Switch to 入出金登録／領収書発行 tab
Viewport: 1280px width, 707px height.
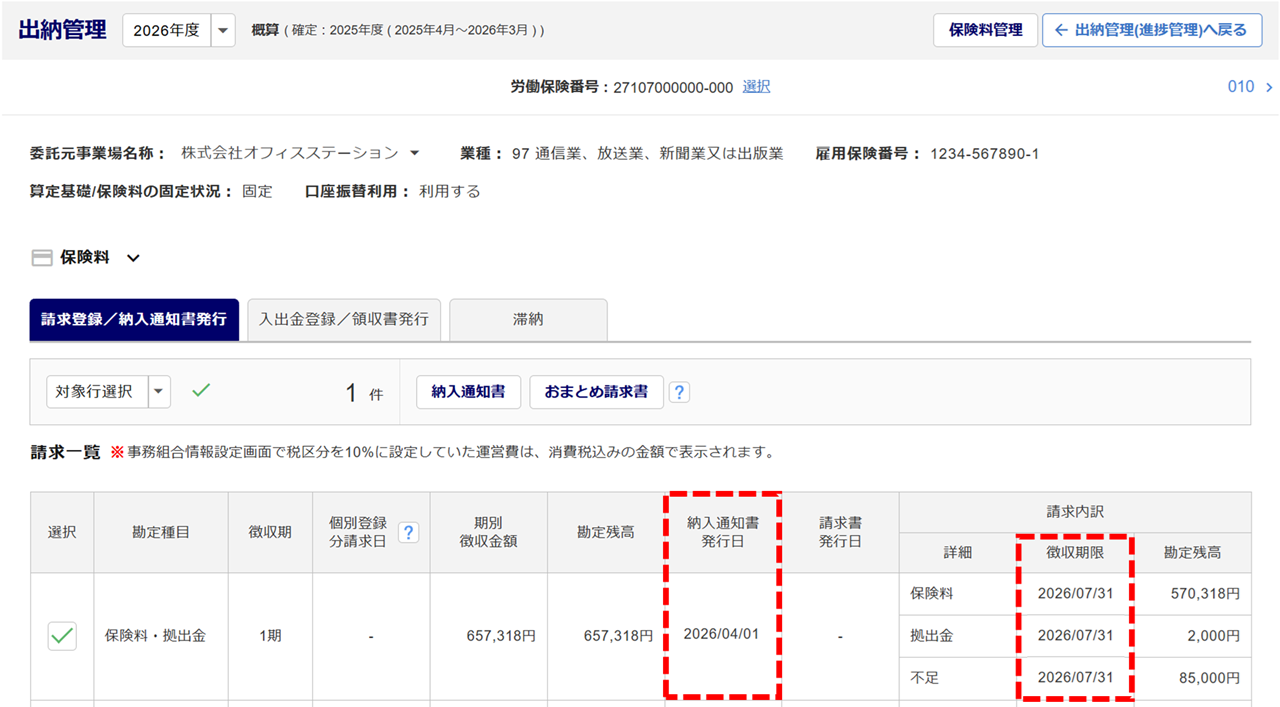click(343, 319)
